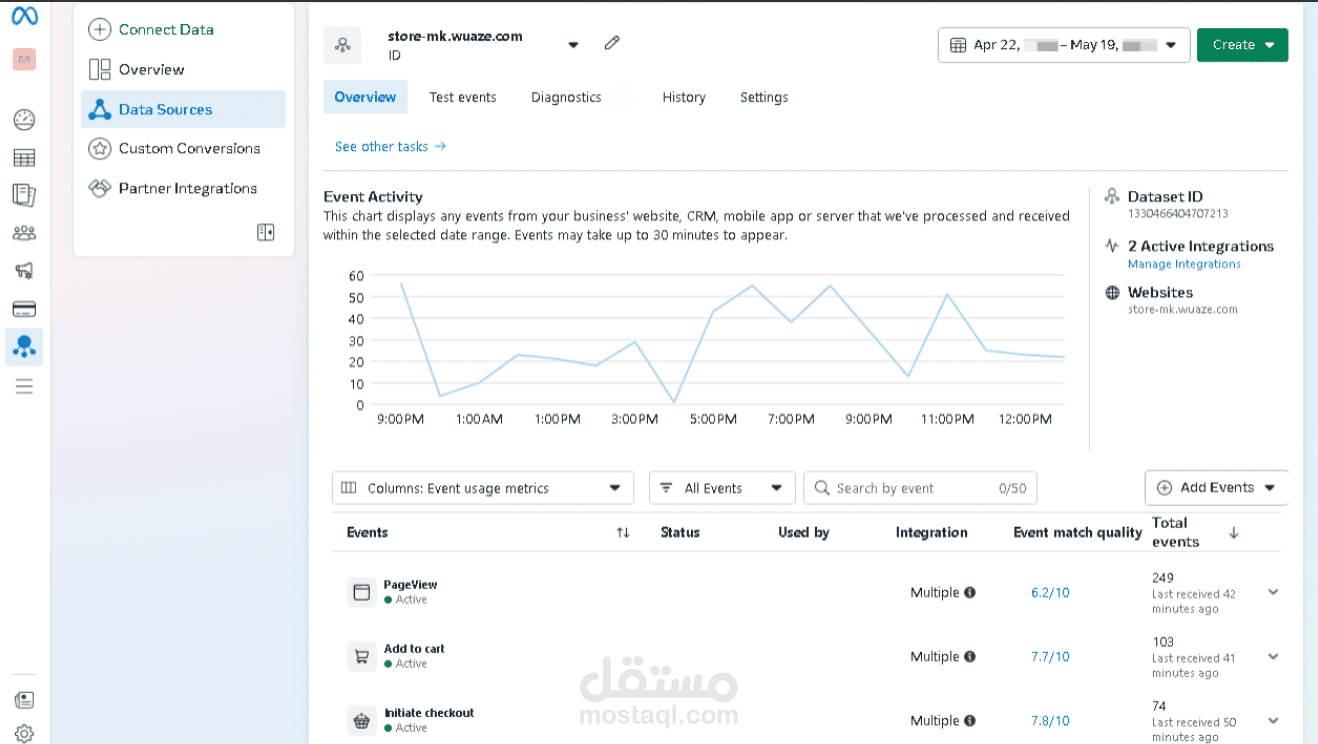Expand the Initiate checkout row chevron

(x=1273, y=720)
